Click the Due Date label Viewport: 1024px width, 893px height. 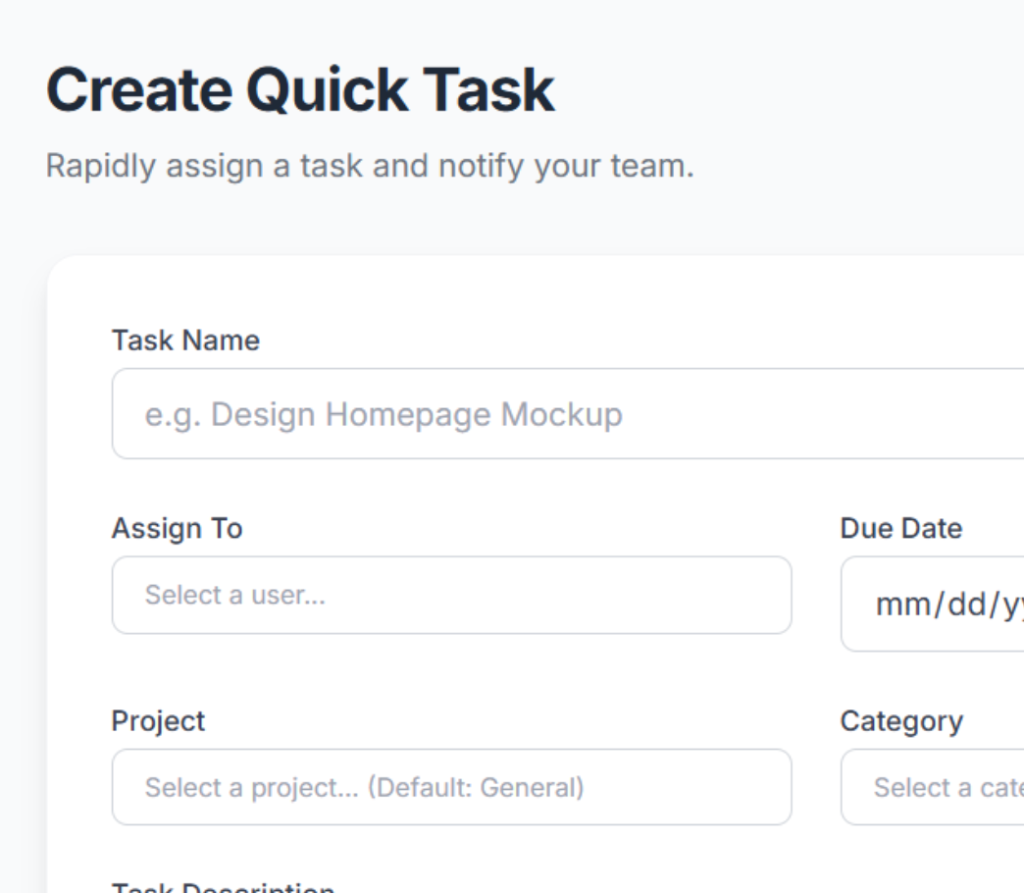point(901,528)
